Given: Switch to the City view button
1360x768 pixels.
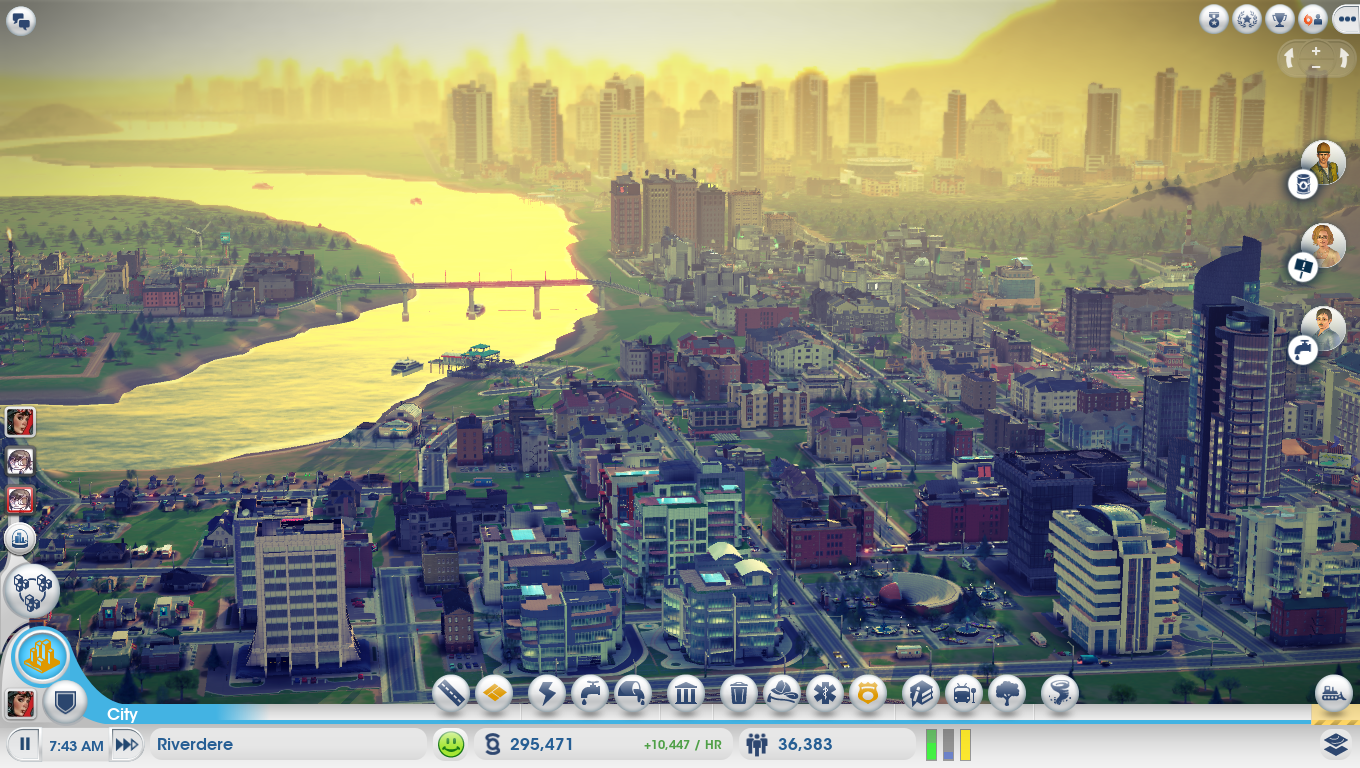Looking at the screenshot, I should [41, 657].
